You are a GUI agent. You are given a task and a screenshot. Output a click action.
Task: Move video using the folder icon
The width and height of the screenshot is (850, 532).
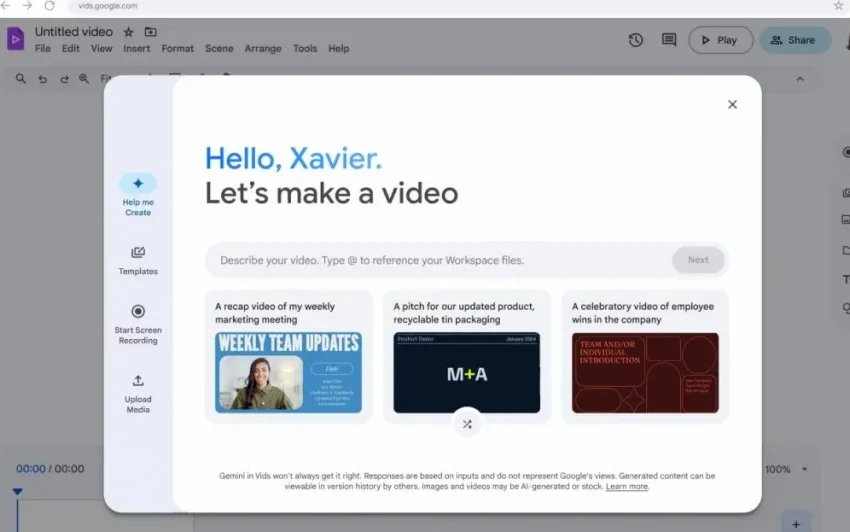(150, 32)
